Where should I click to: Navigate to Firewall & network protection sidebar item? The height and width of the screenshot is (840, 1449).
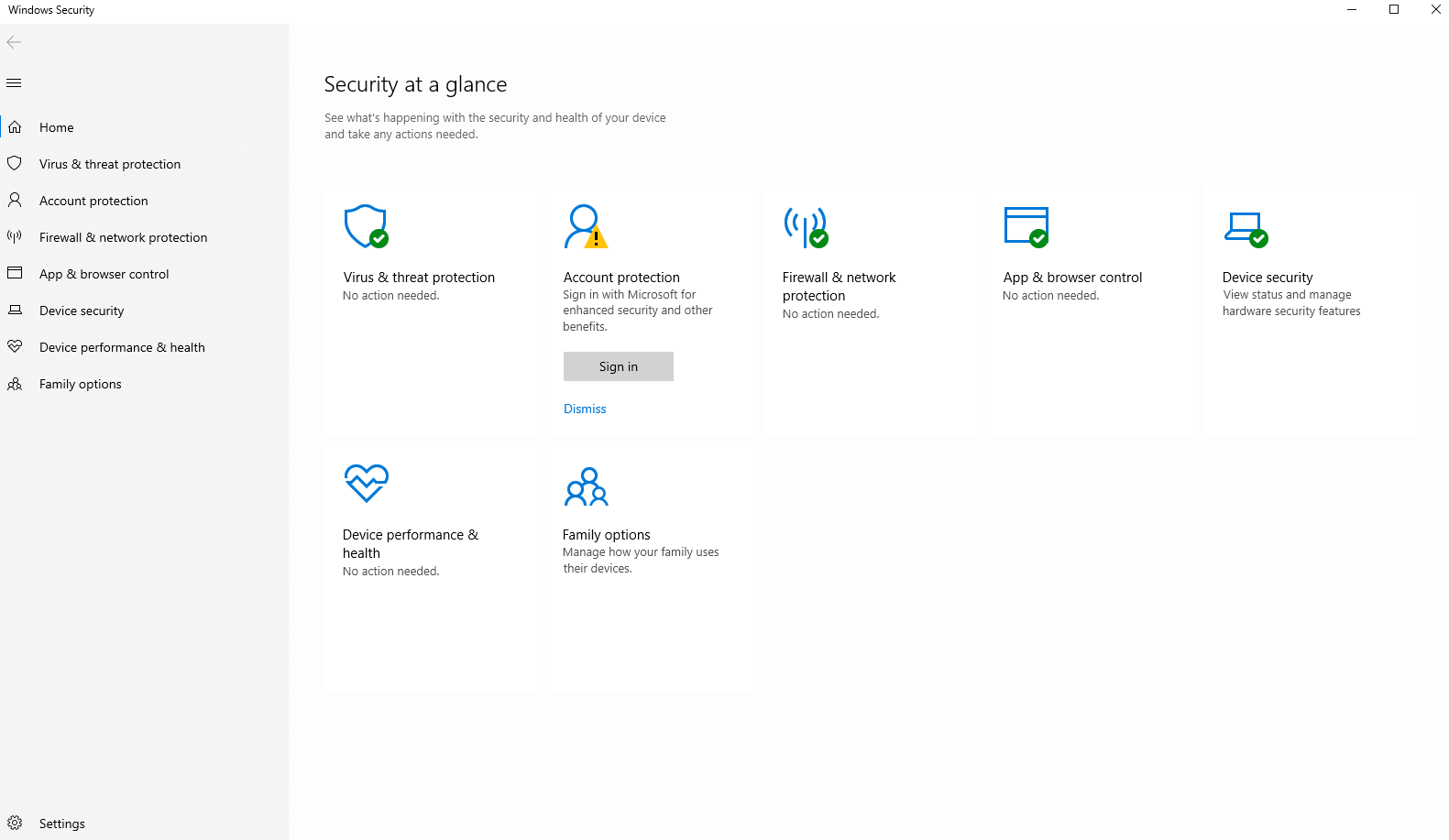click(x=144, y=237)
